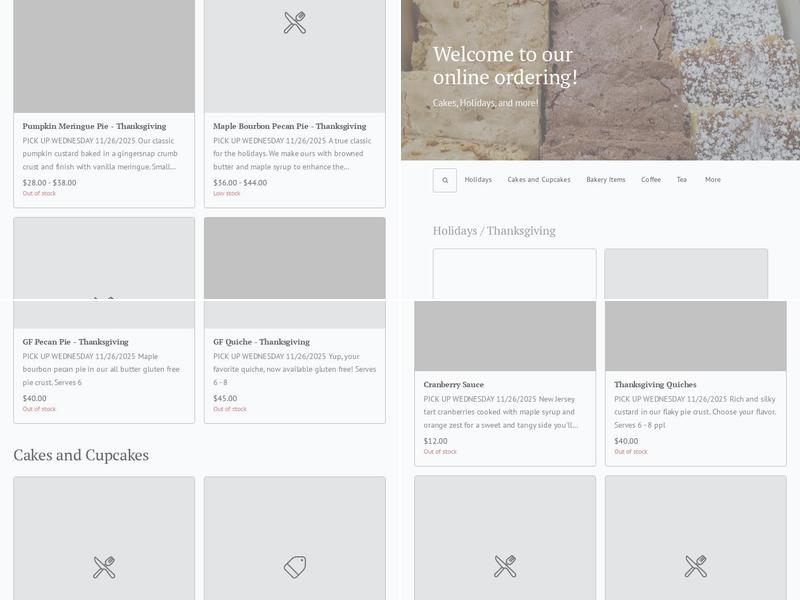
Task: Open the Thanksgiving Quiches product title
Action: [655, 385]
